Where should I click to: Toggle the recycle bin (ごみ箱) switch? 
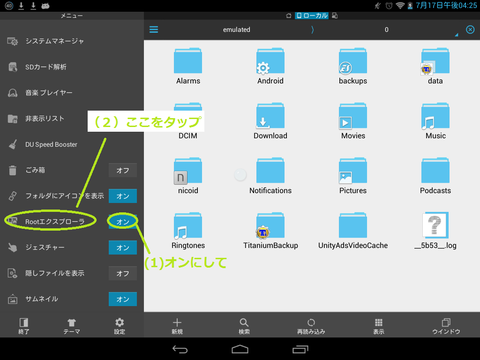tap(123, 170)
